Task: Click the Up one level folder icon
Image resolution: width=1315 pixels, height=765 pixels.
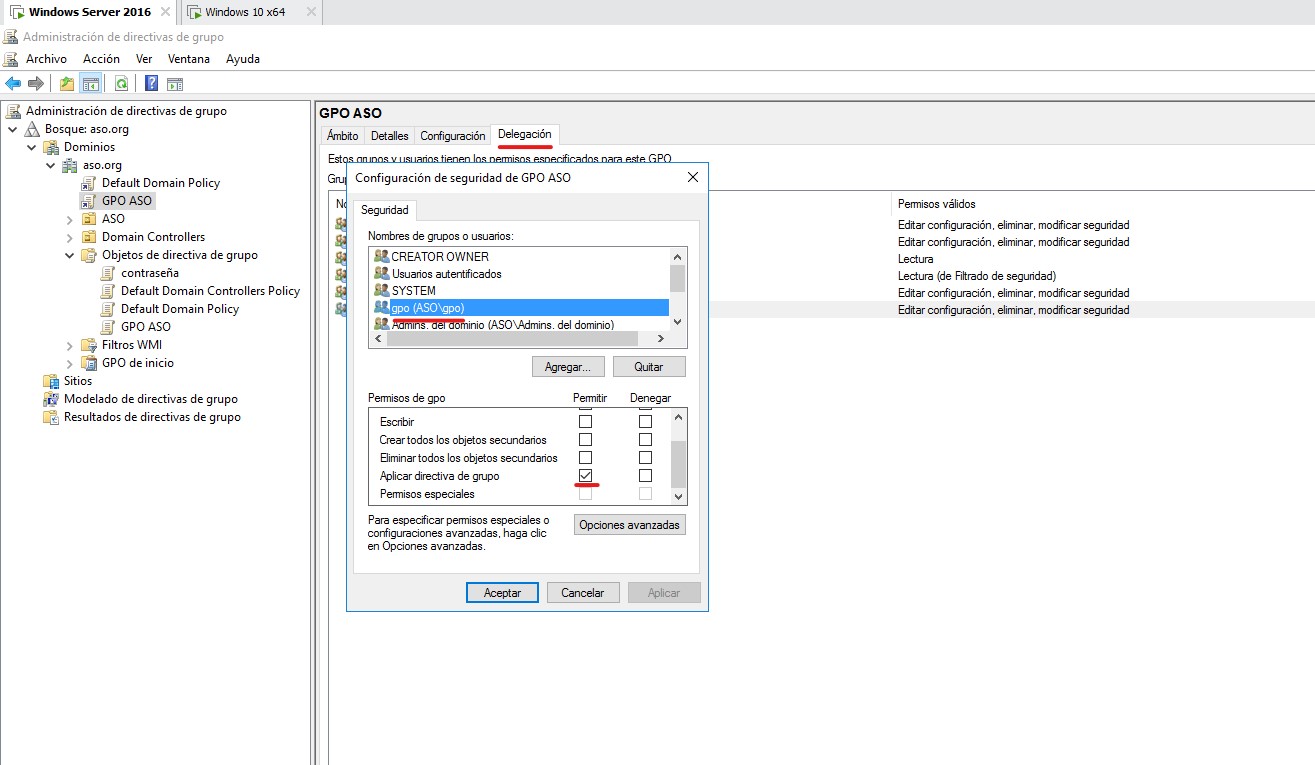Action: (x=67, y=83)
